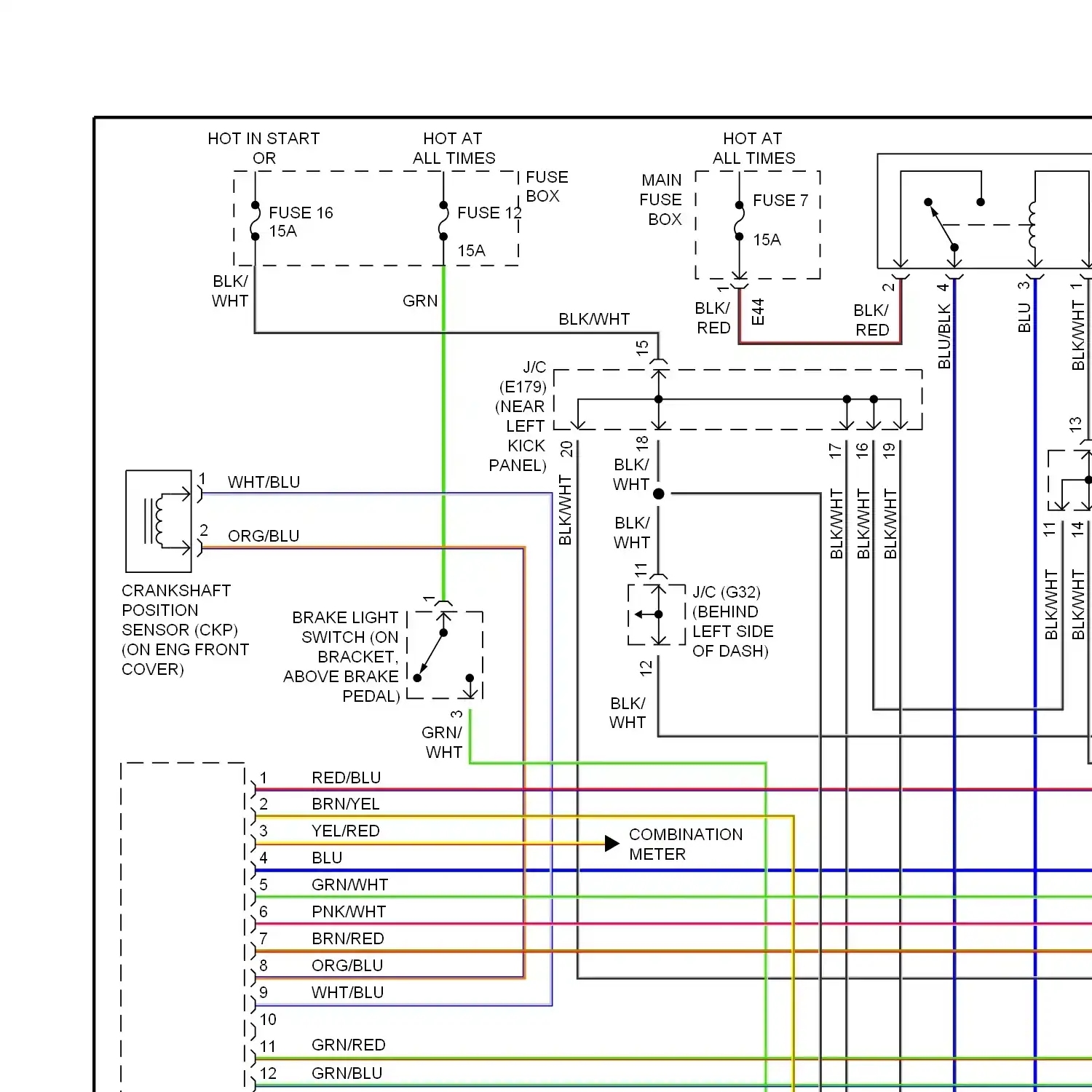Select the 'WHT/BLU' wire label at pin 9
Viewport: 1092px width, 1092px height.
pos(347,992)
